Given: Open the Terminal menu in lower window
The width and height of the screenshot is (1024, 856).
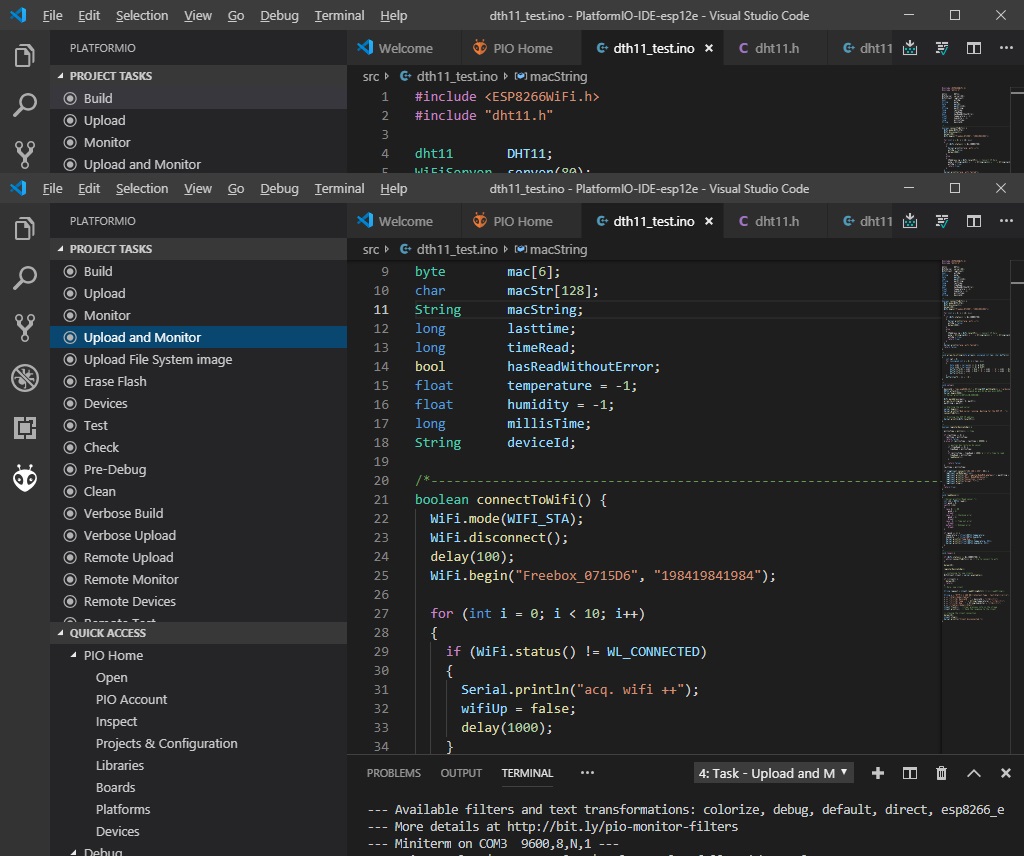Looking at the screenshot, I should (x=339, y=189).
